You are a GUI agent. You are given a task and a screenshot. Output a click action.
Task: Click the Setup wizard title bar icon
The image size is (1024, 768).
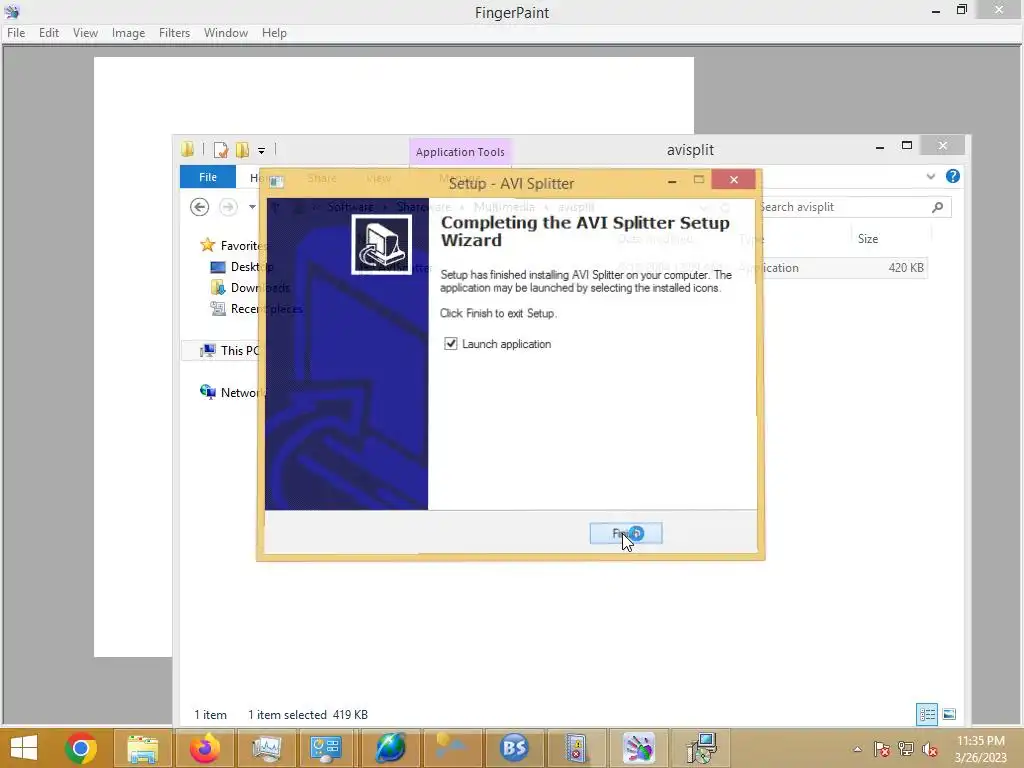[276, 182]
